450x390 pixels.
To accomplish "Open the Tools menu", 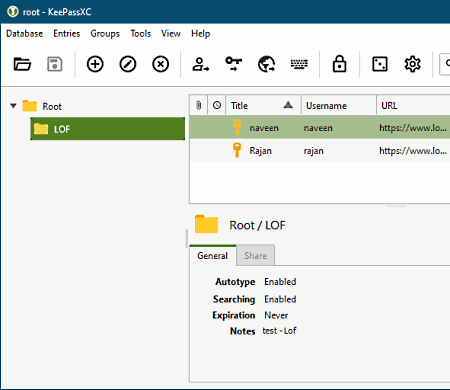I will (x=140, y=34).
